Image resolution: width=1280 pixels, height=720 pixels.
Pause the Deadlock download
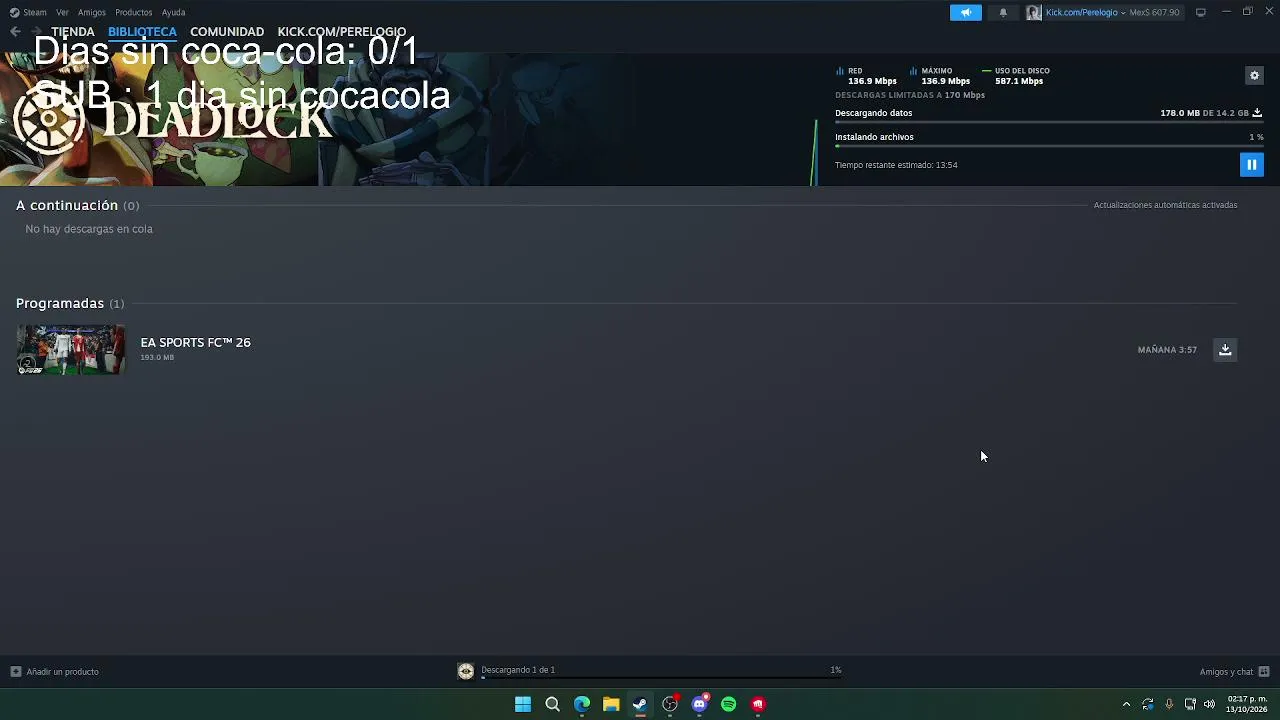pos(1251,165)
